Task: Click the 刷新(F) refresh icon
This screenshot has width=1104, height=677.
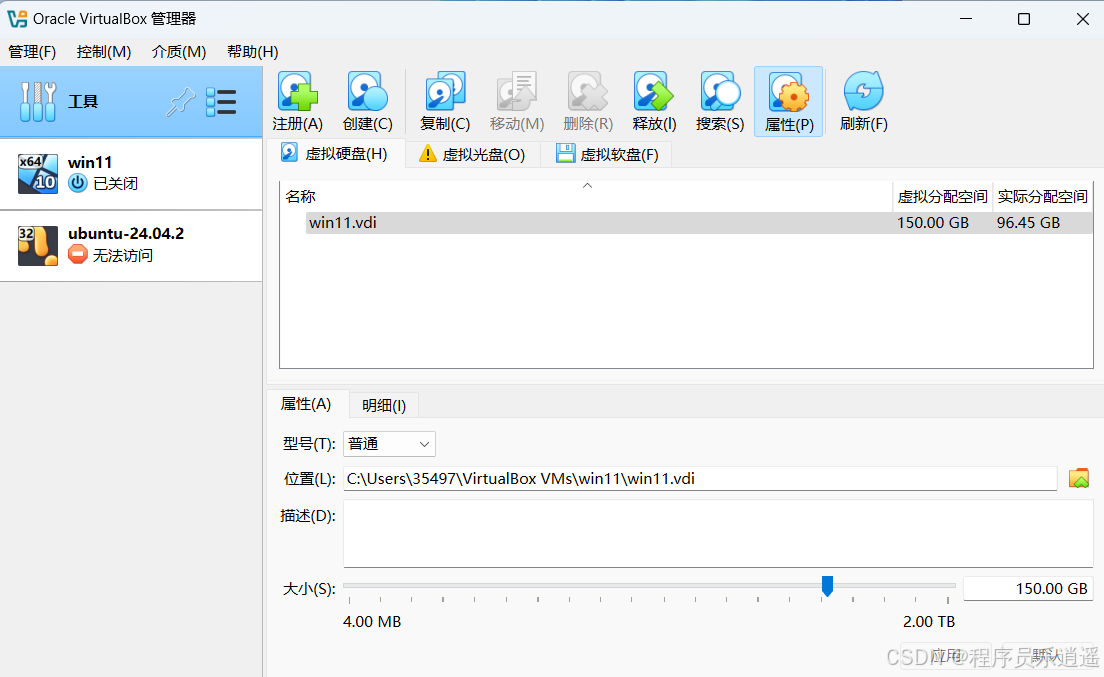Action: point(864,91)
